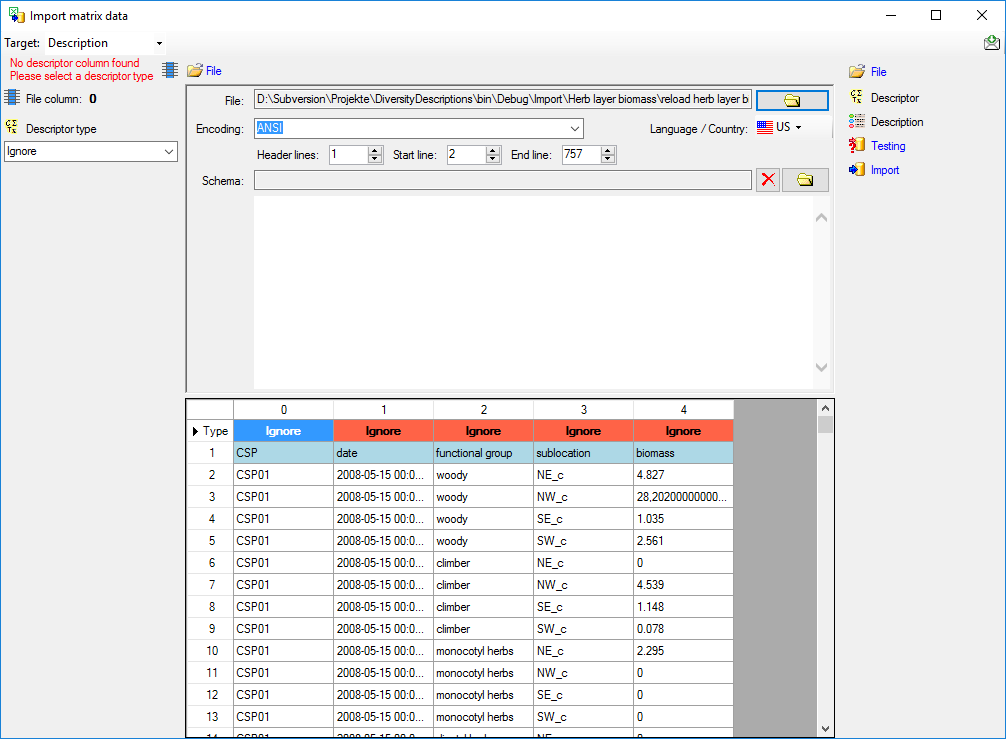
Task: Click the File path input field
Action: pyautogui.click(x=503, y=99)
